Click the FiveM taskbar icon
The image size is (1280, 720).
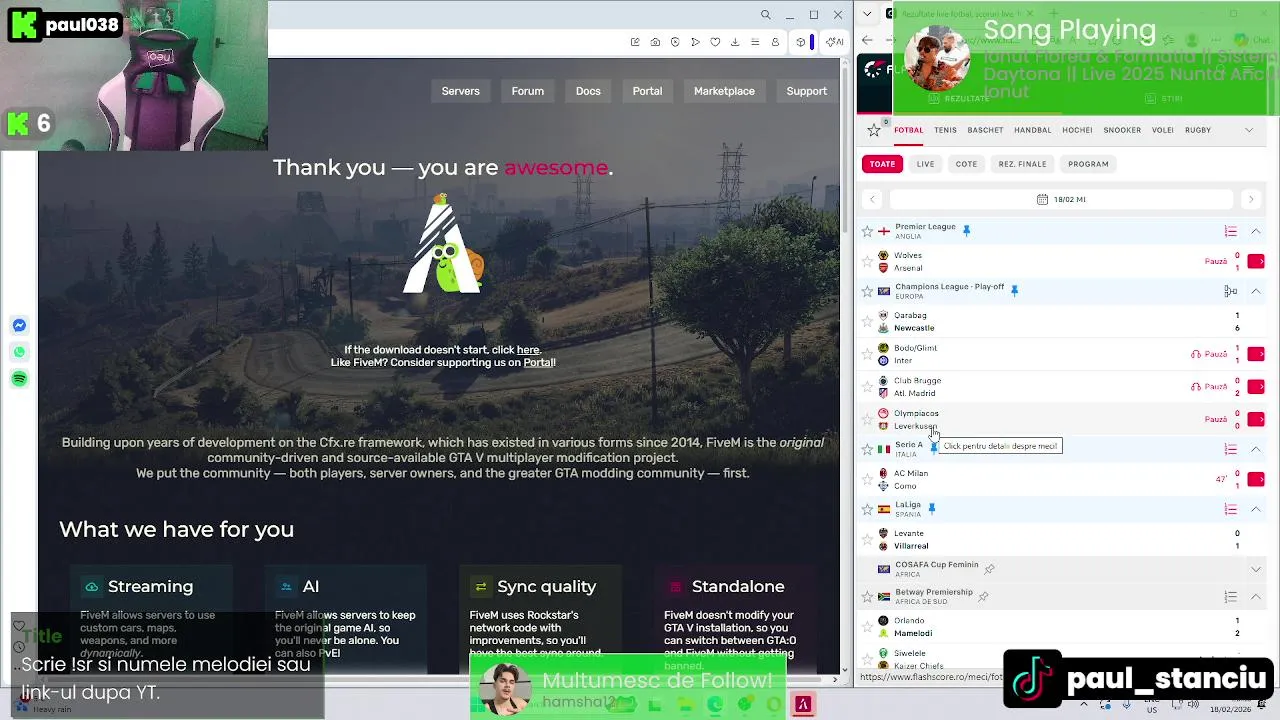coord(802,705)
